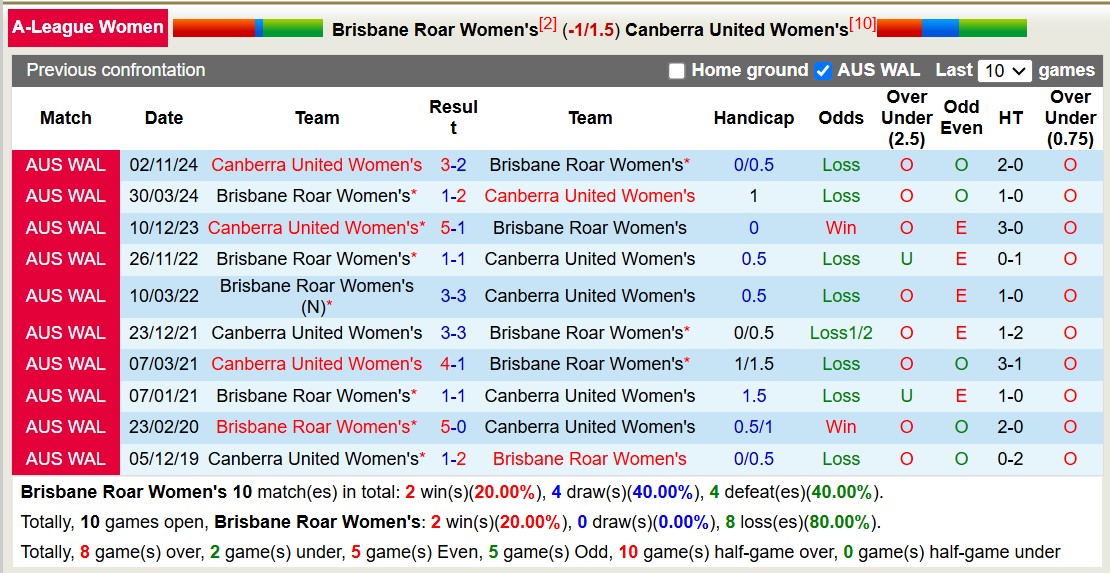Click the 8 loss(es)(80.00%) summary text
1110x573 pixels.
(799, 523)
